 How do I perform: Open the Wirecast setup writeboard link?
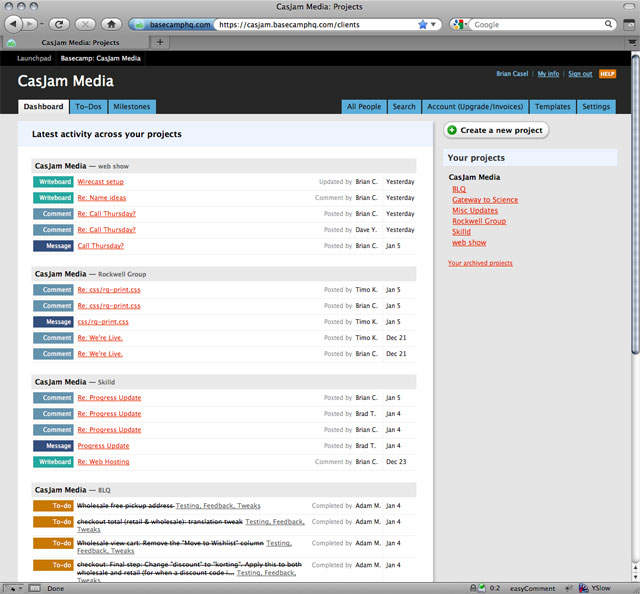point(100,182)
